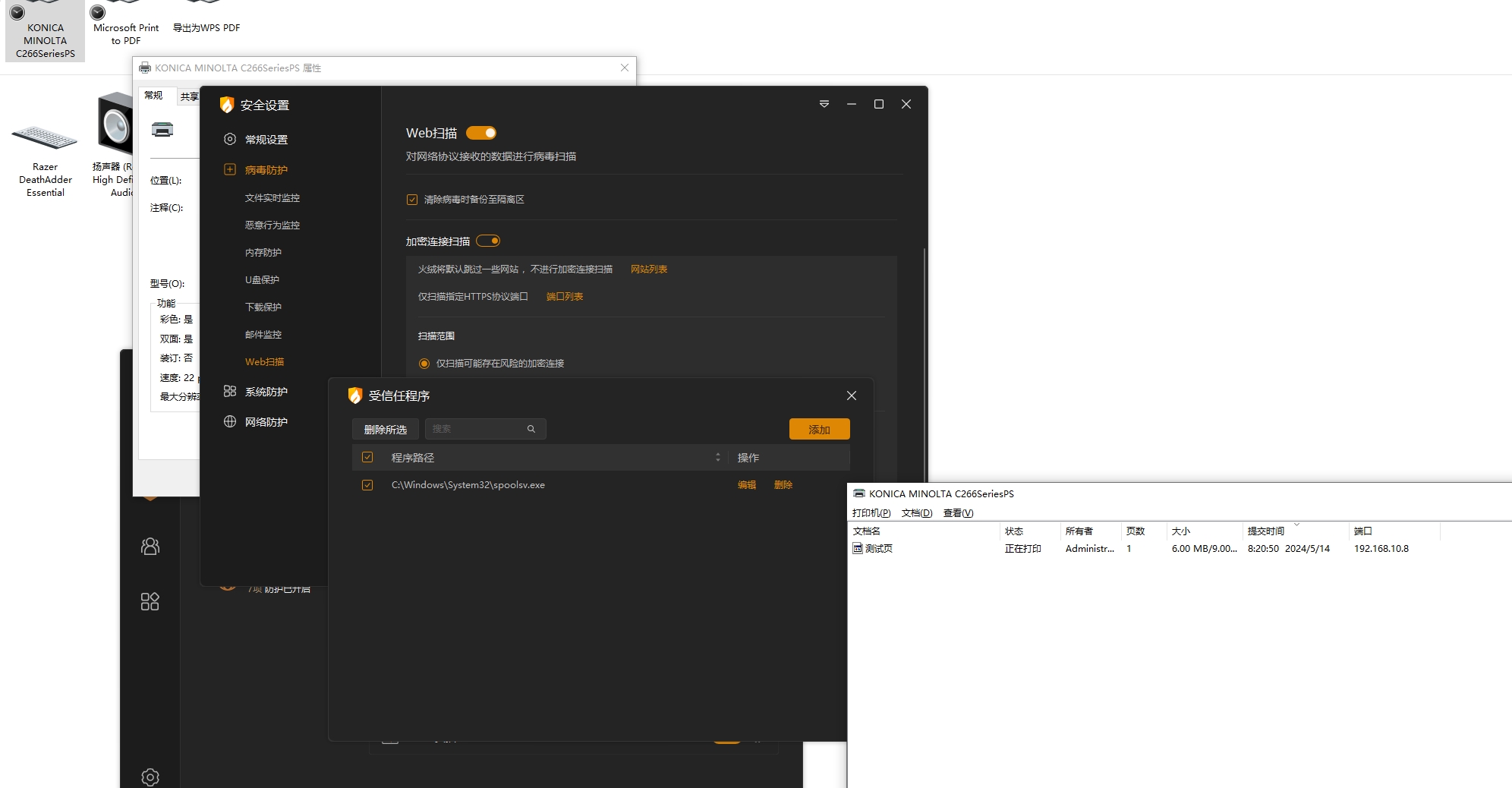The height and width of the screenshot is (788, 1512).
Task: Open the tools grid icon in main sidebar
Action: pos(150,601)
